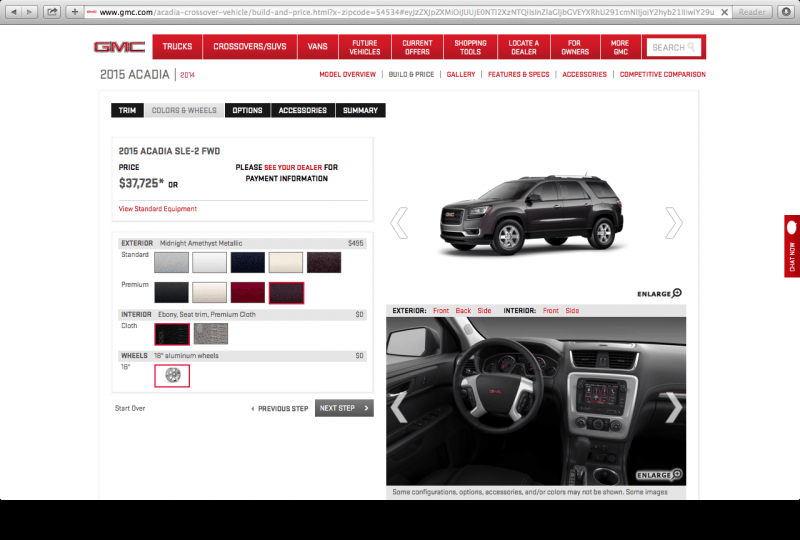800x540 pixels.
Task: Show next exterior vehicle image arrow
Action: [673, 223]
